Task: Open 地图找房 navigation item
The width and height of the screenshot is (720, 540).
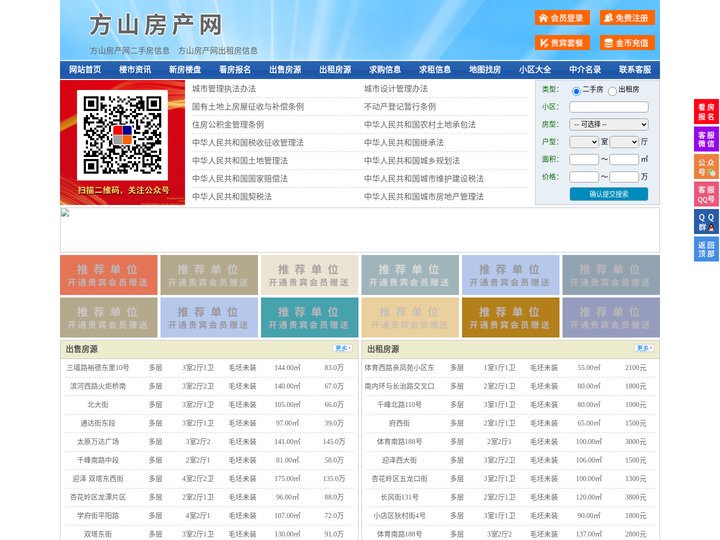Action: tap(485, 70)
